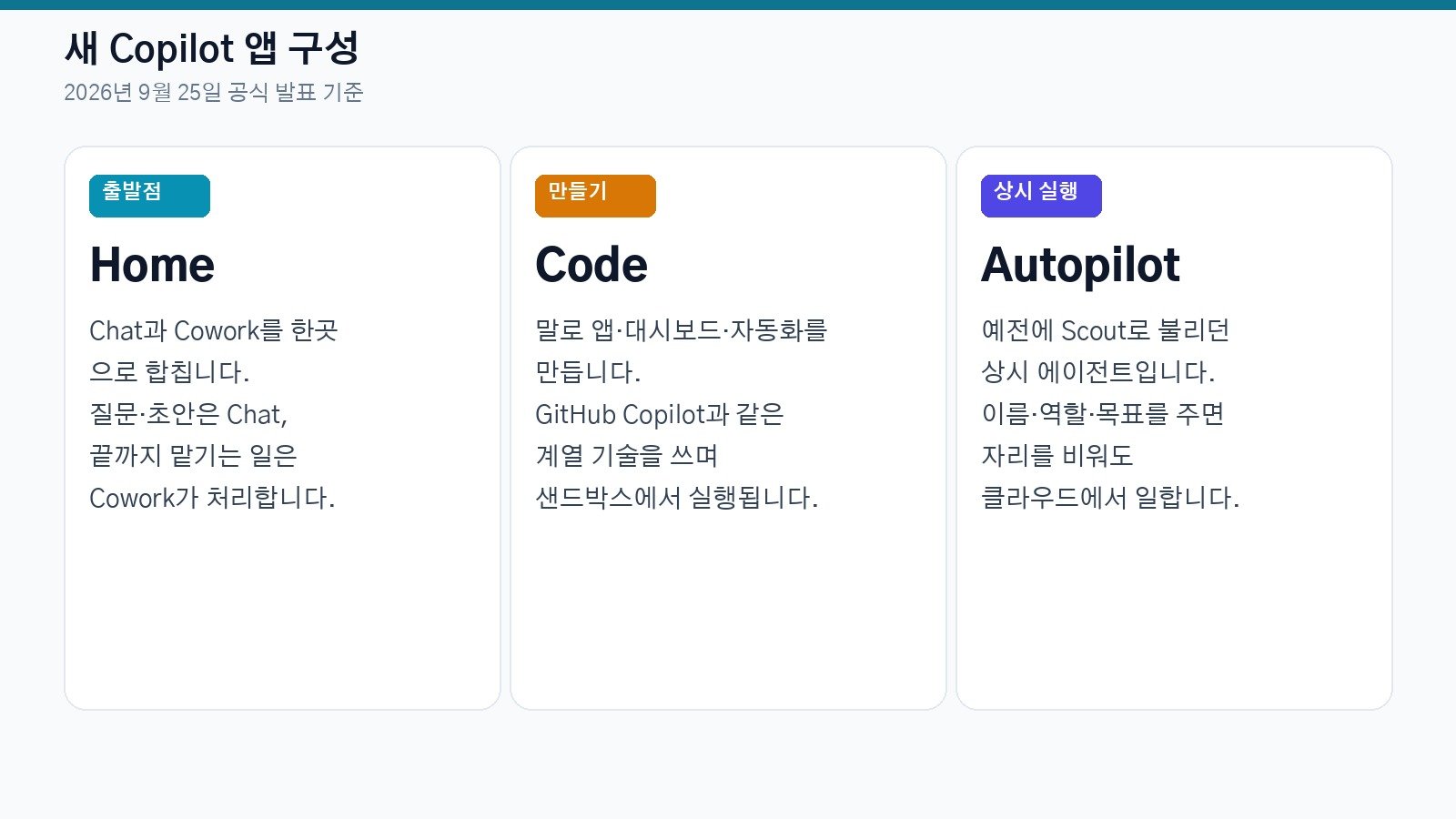Click the line '끝까지 맡기는 일은'
Viewport: 1456px width, 819px height.
pos(194,456)
